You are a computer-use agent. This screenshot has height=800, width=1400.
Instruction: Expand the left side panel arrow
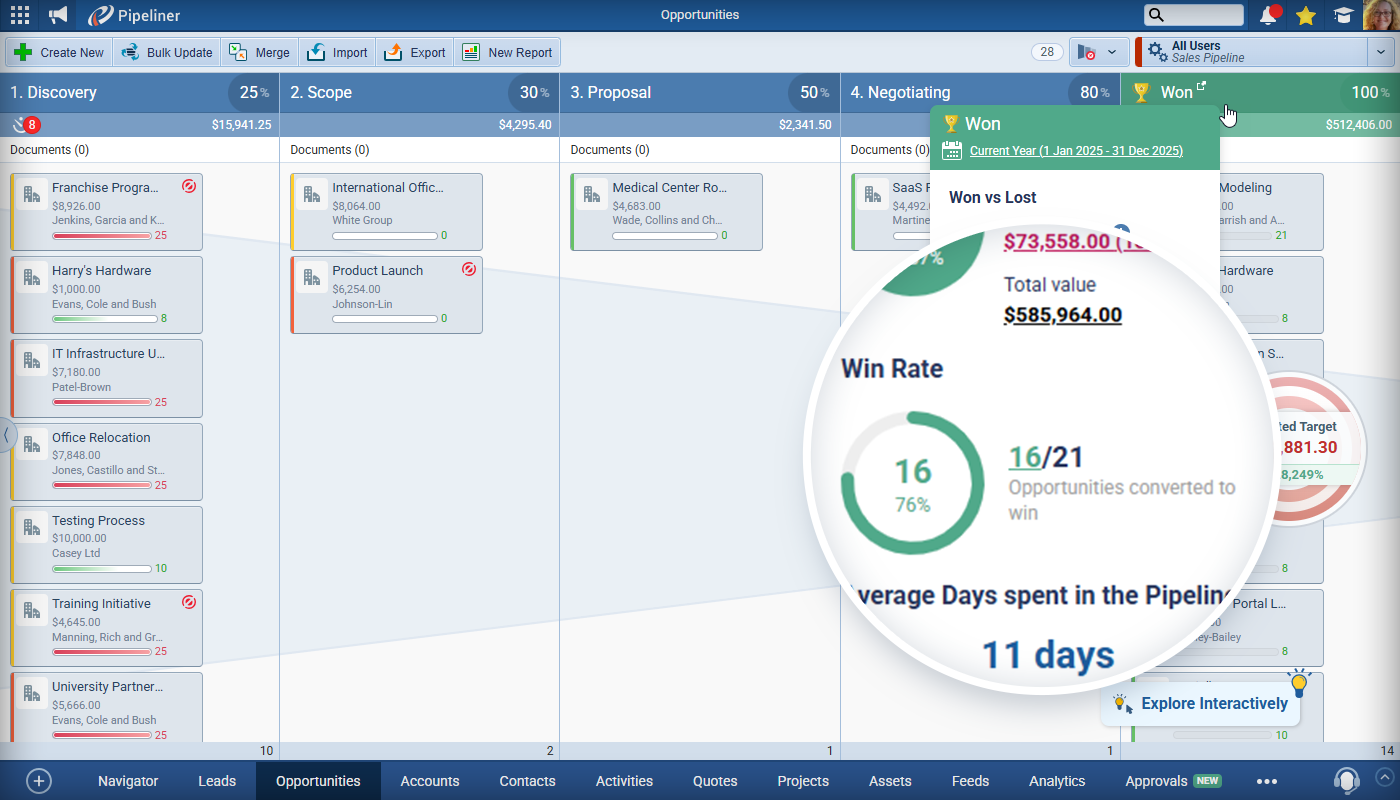point(6,435)
